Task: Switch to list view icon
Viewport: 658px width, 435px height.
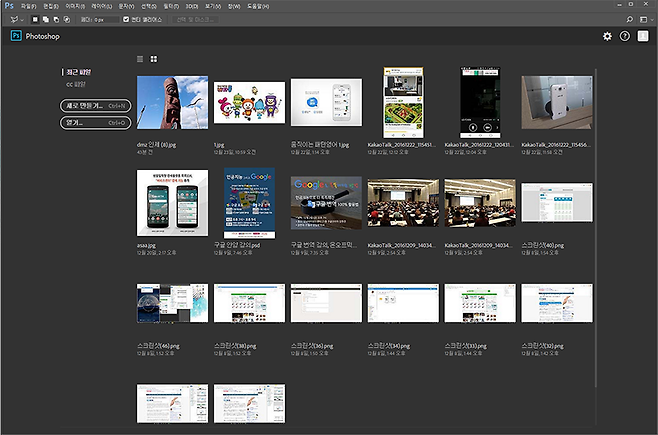Action: click(140, 59)
